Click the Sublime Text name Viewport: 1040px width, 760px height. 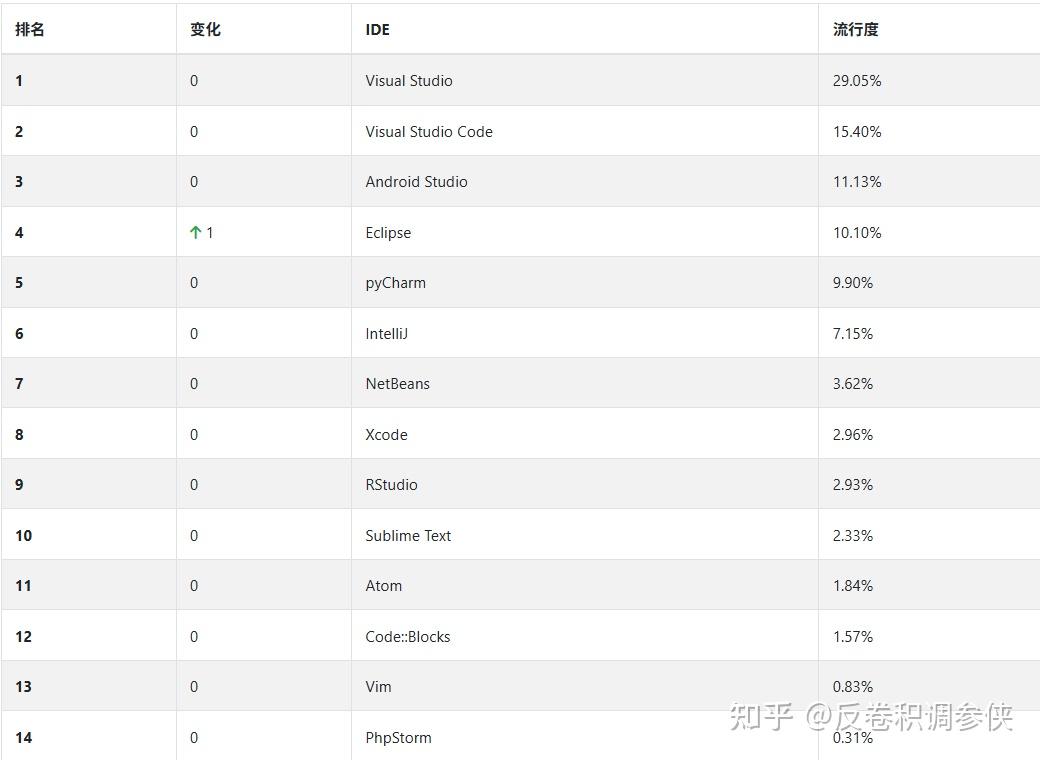tap(408, 536)
